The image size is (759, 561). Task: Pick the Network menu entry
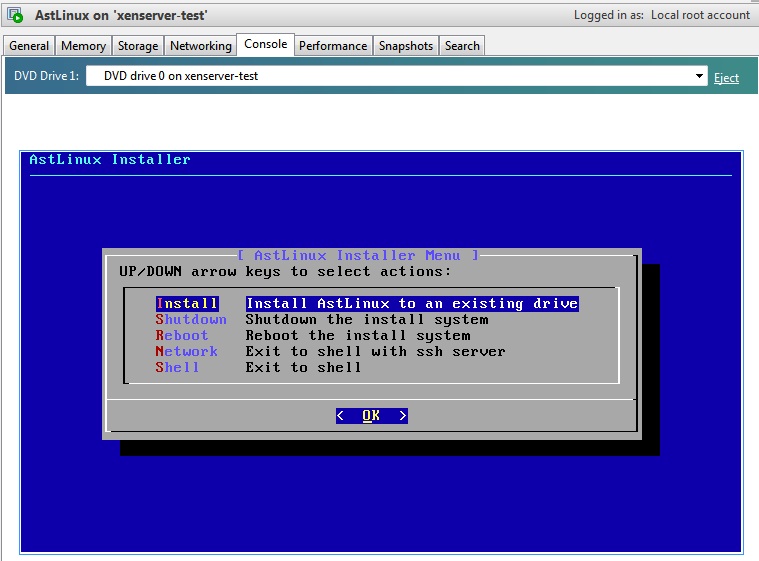(x=186, y=351)
